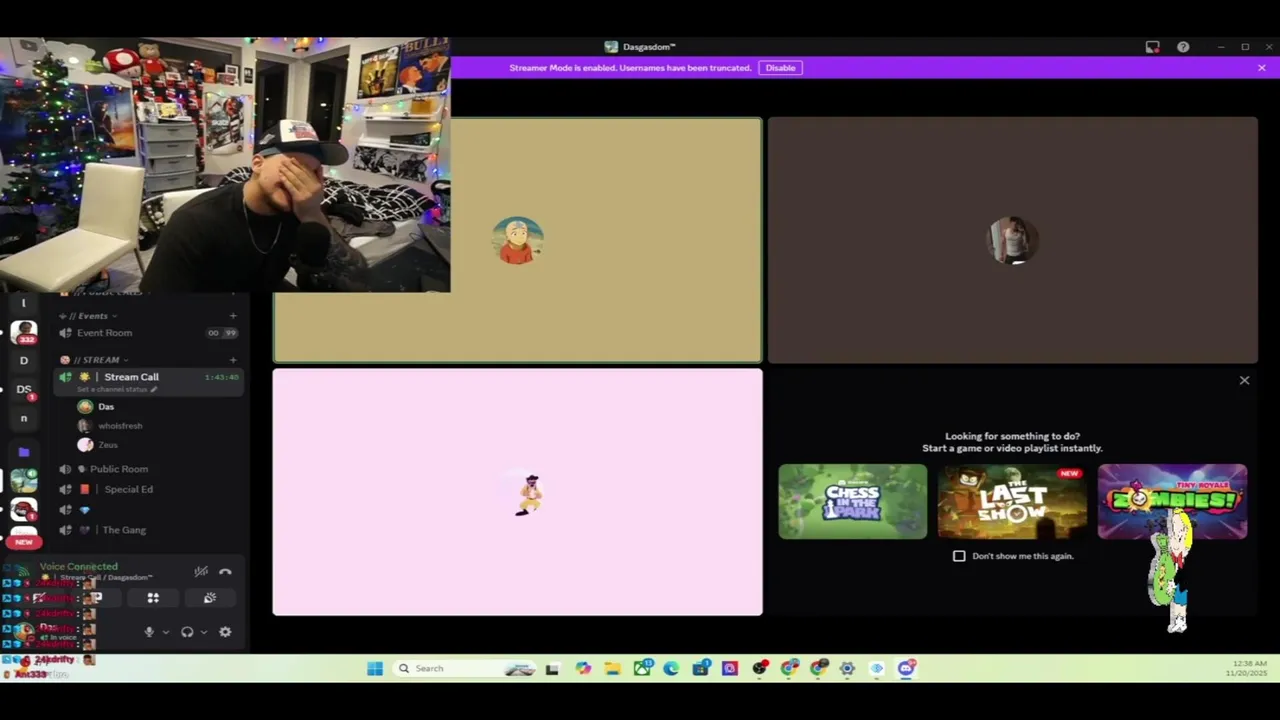Open the Help question mark icon
Image resolution: width=1280 pixels, height=720 pixels.
[x=1183, y=47]
